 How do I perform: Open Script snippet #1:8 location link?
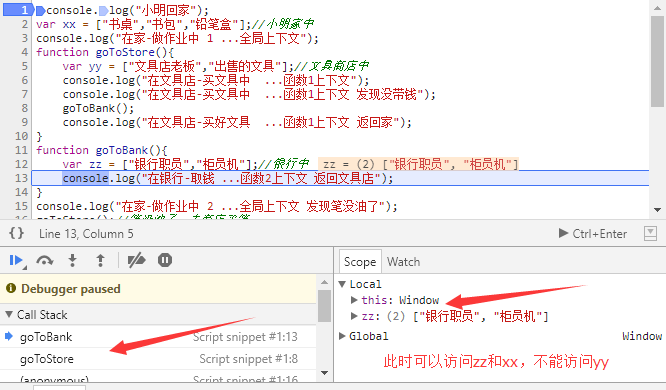tap(248, 359)
